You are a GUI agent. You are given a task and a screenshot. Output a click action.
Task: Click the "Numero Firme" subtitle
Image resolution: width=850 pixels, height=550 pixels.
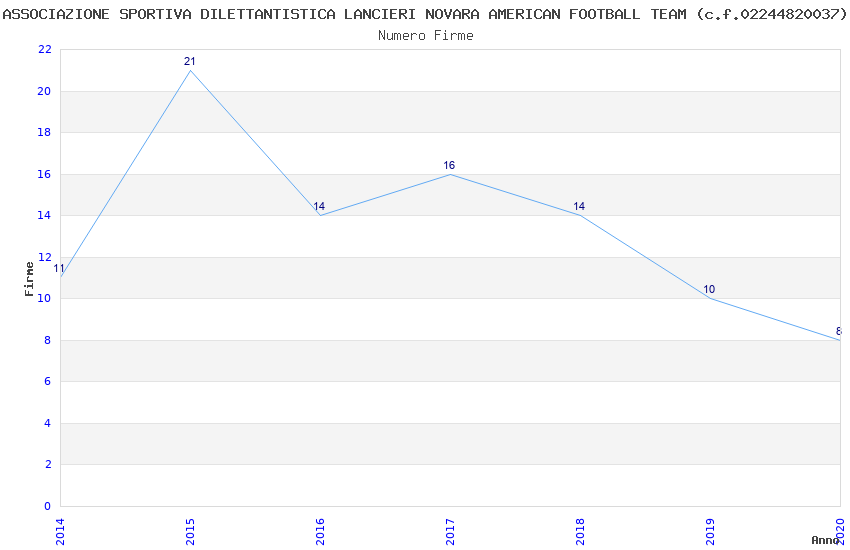click(x=425, y=35)
